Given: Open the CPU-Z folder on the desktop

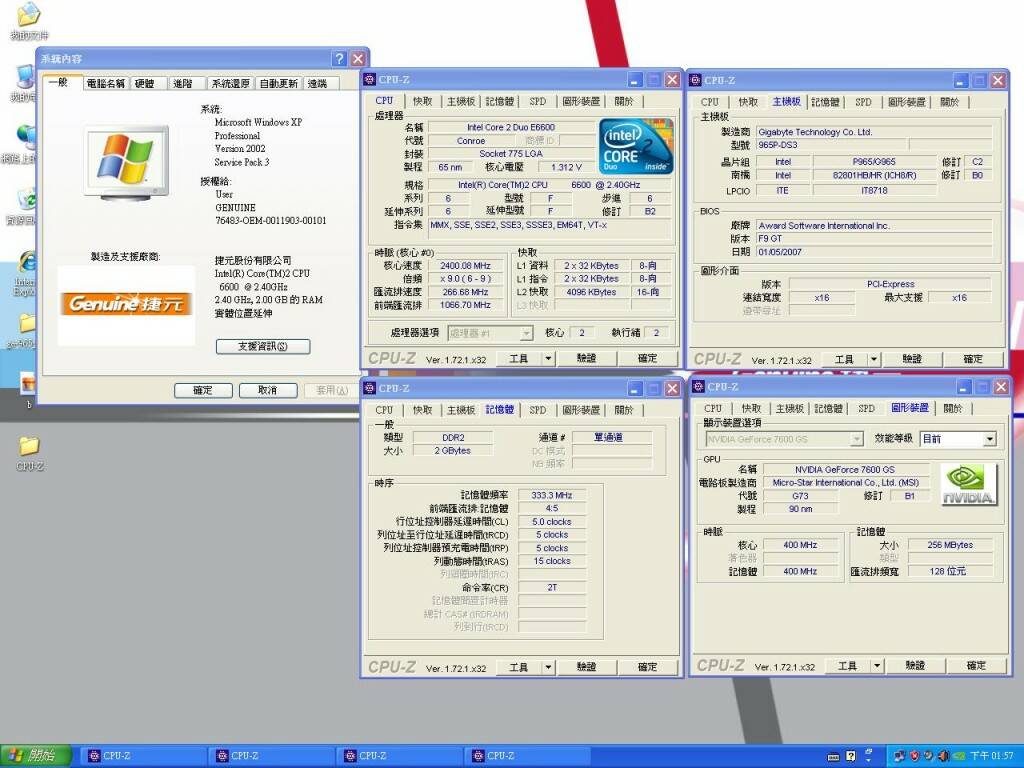Looking at the screenshot, I should (x=29, y=446).
